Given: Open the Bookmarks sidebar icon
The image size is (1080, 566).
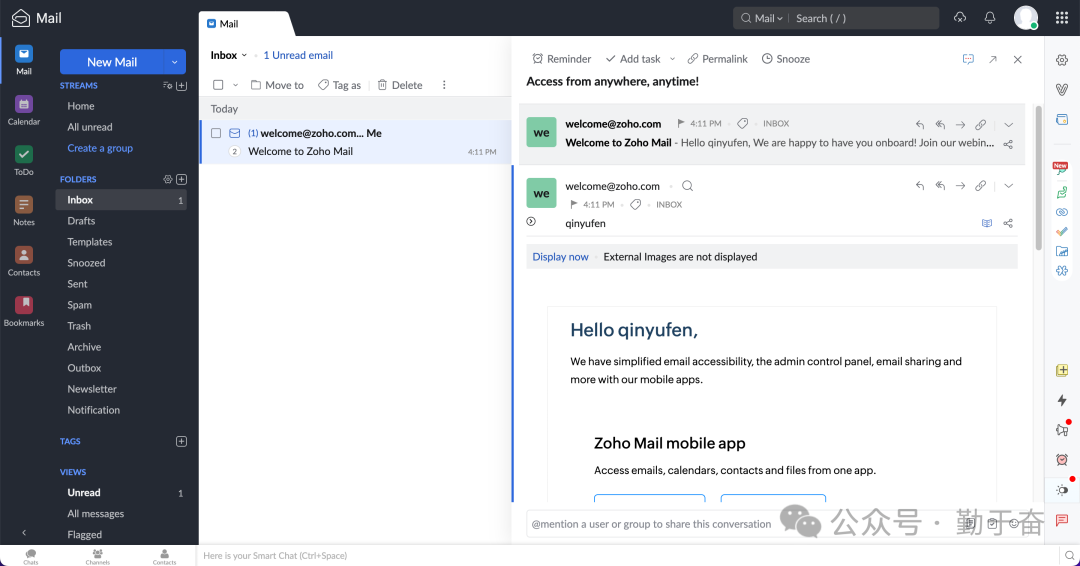Looking at the screenshot, I should (x=24, y=310).
